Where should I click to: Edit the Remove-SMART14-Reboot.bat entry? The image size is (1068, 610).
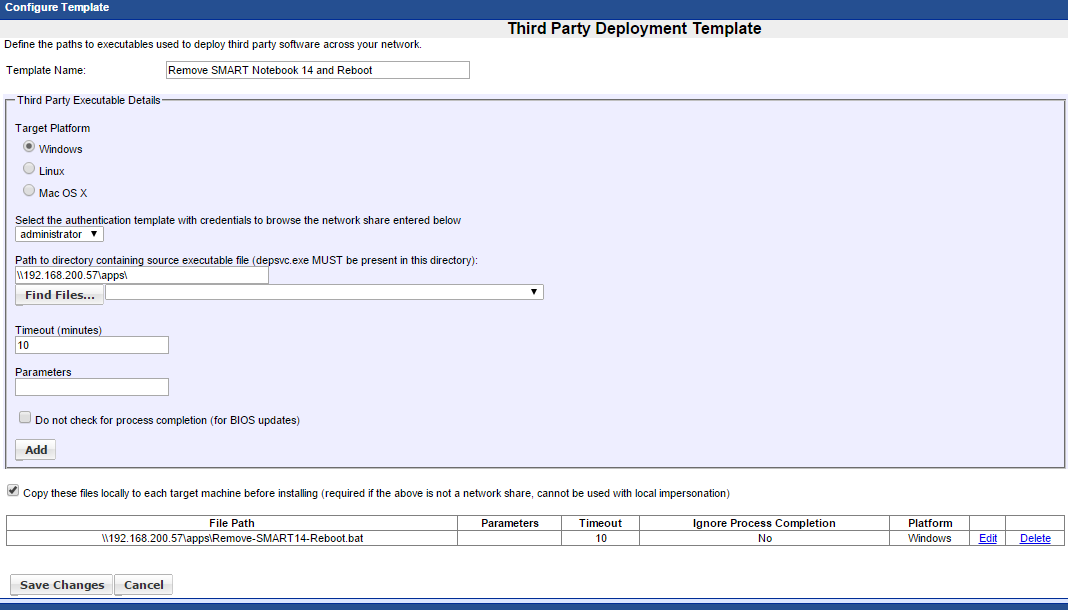pyautogui.click(x=987, y=538)
